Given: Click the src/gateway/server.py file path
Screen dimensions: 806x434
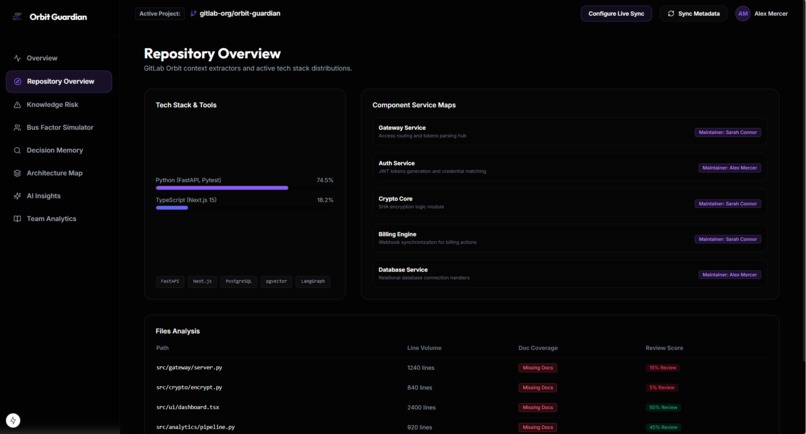Looking at the screenshot, I should [189, 368].
